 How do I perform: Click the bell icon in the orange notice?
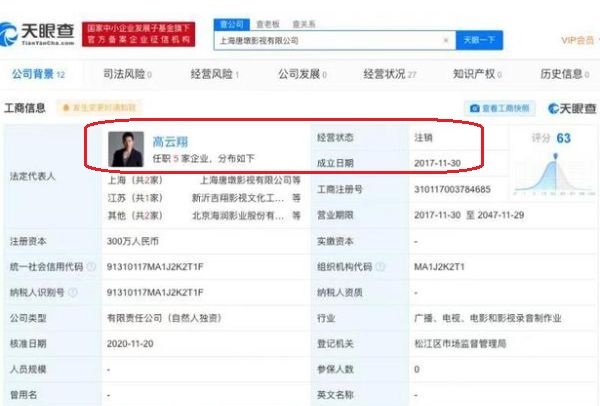(x=66, y=108)
